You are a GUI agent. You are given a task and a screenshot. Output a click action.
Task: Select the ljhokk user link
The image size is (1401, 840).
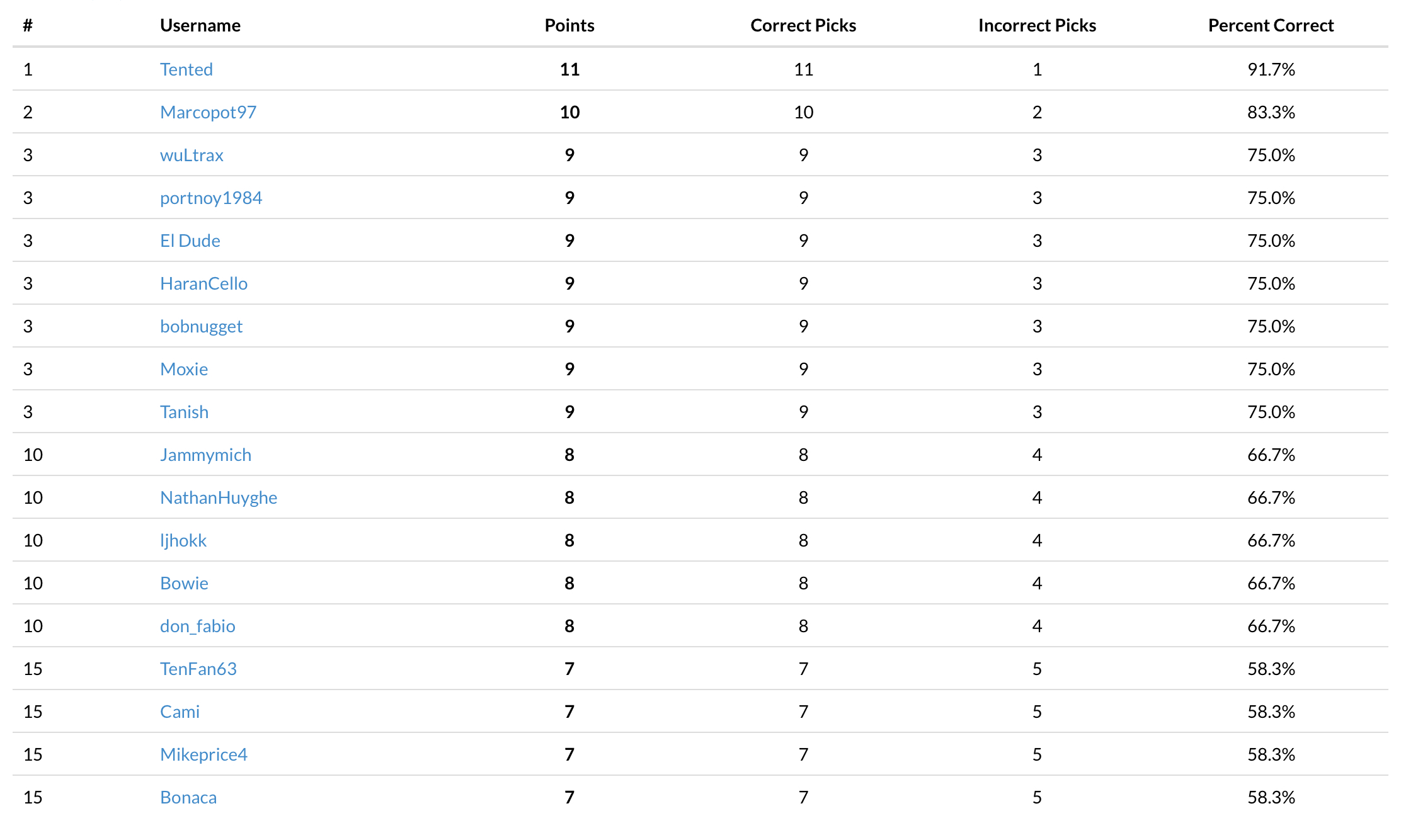[183, 540]
